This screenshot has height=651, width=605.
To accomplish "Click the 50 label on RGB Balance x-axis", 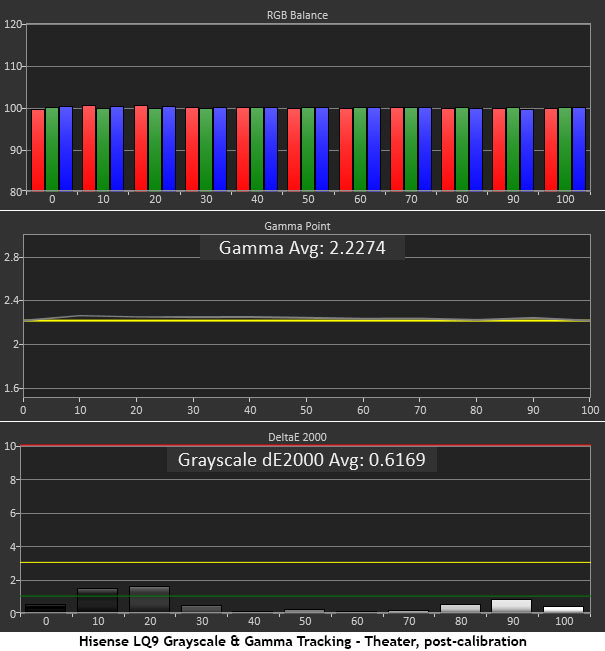I will (308, 199).
